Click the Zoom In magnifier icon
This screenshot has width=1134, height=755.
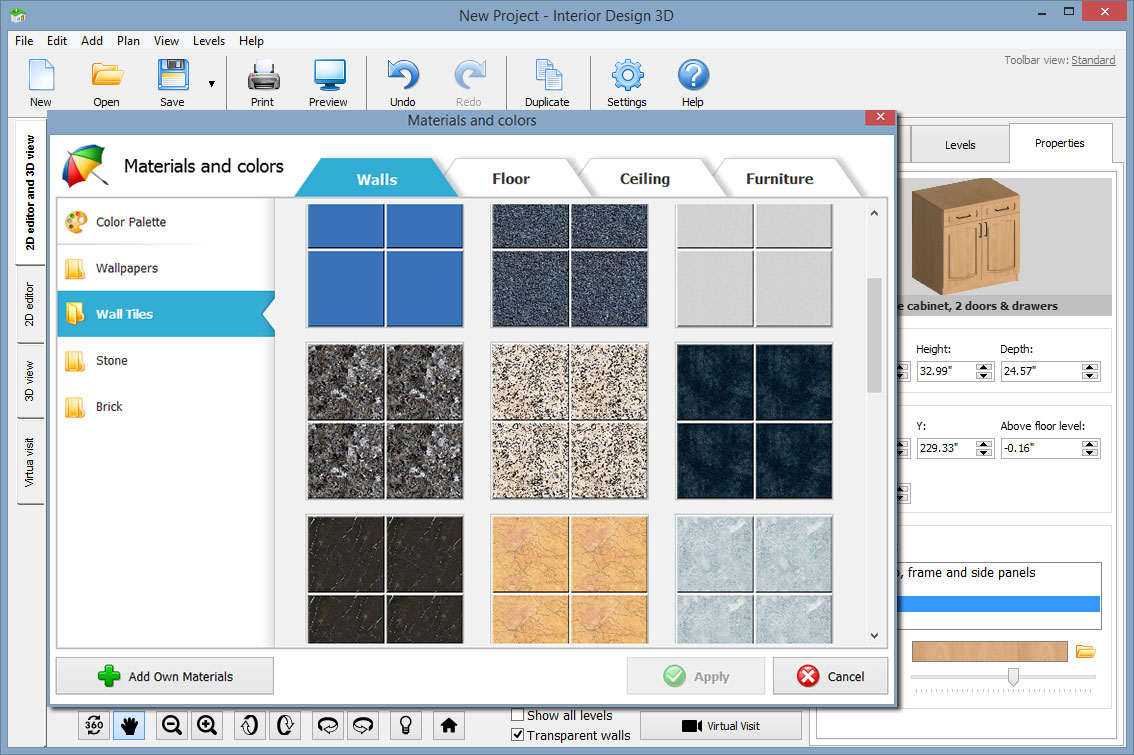(x=207, y=725)
